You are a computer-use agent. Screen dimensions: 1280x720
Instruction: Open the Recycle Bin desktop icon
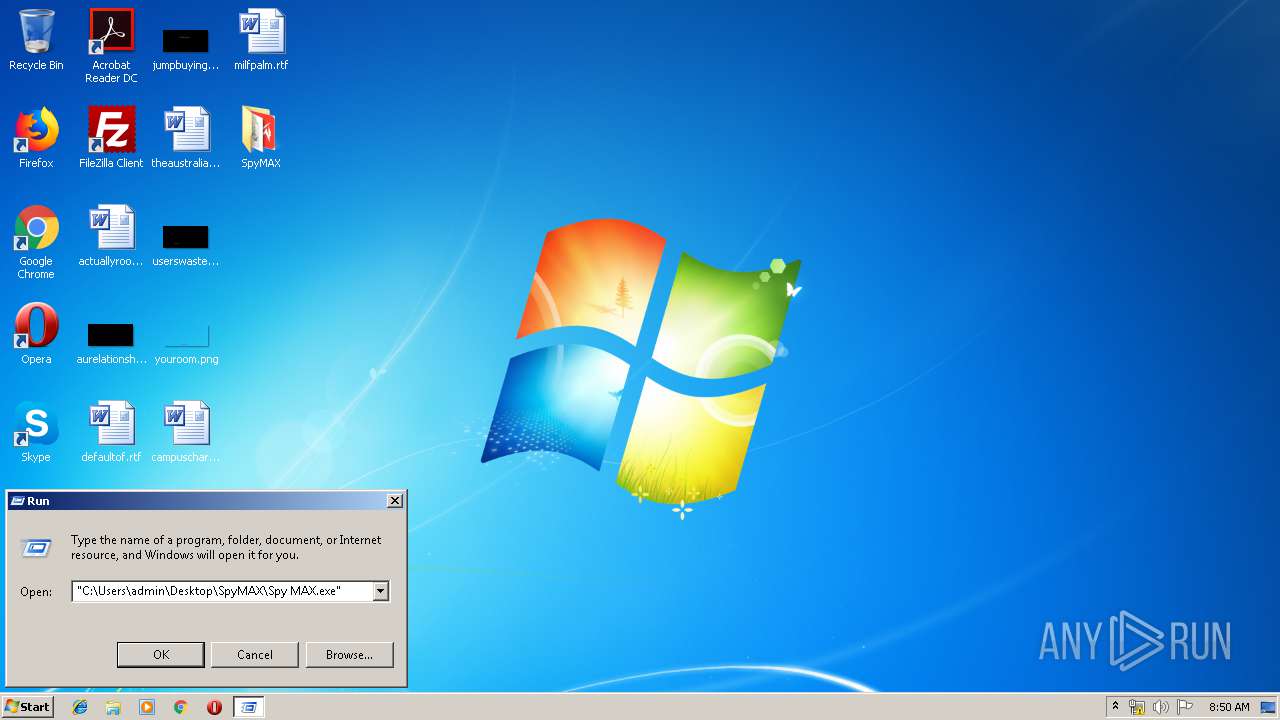(36, 40)
